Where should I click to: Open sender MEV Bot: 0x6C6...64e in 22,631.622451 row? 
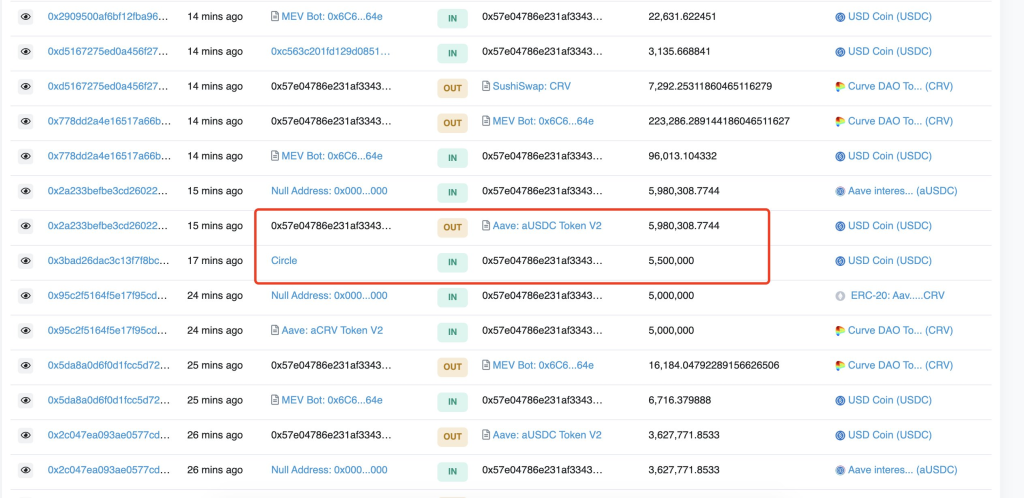point(332,16)
